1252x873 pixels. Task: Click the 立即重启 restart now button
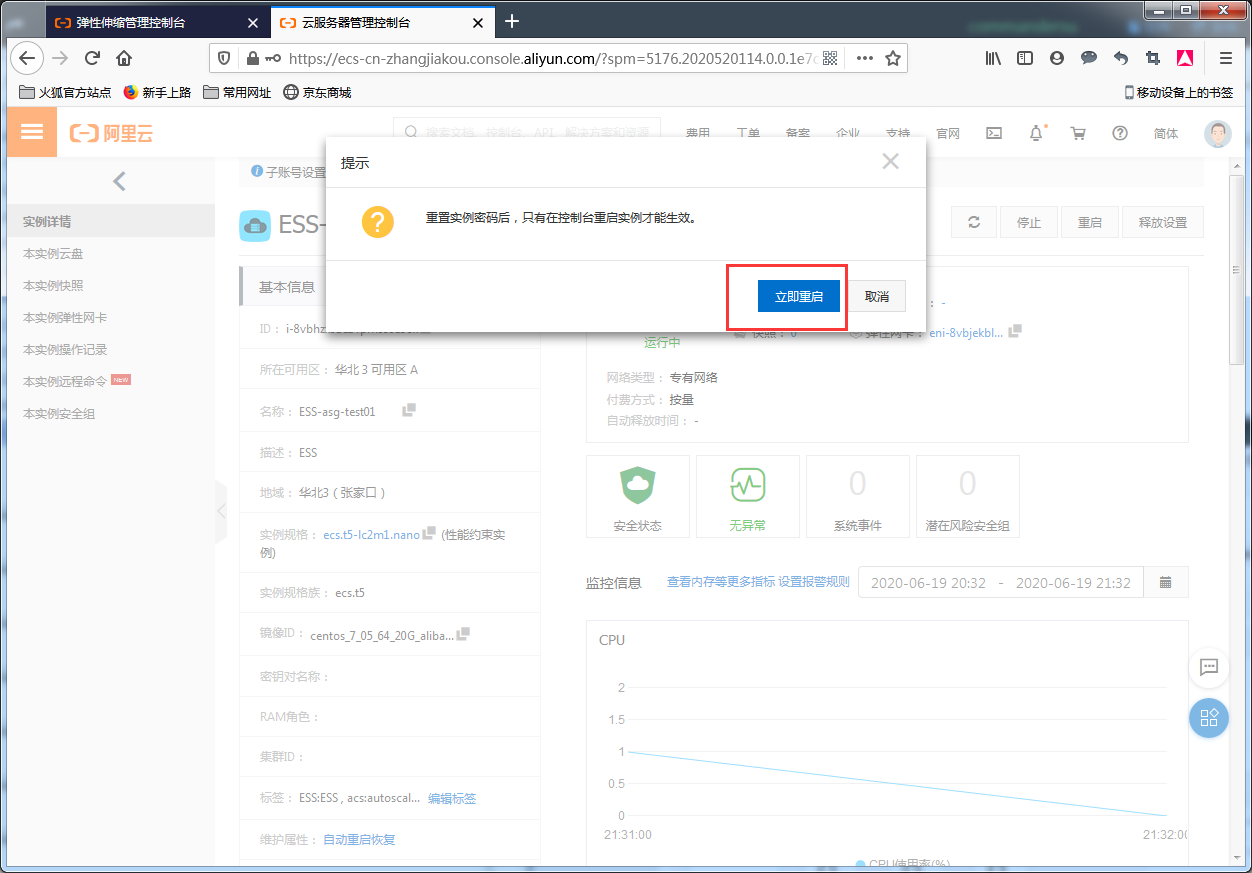click(798, 297)
